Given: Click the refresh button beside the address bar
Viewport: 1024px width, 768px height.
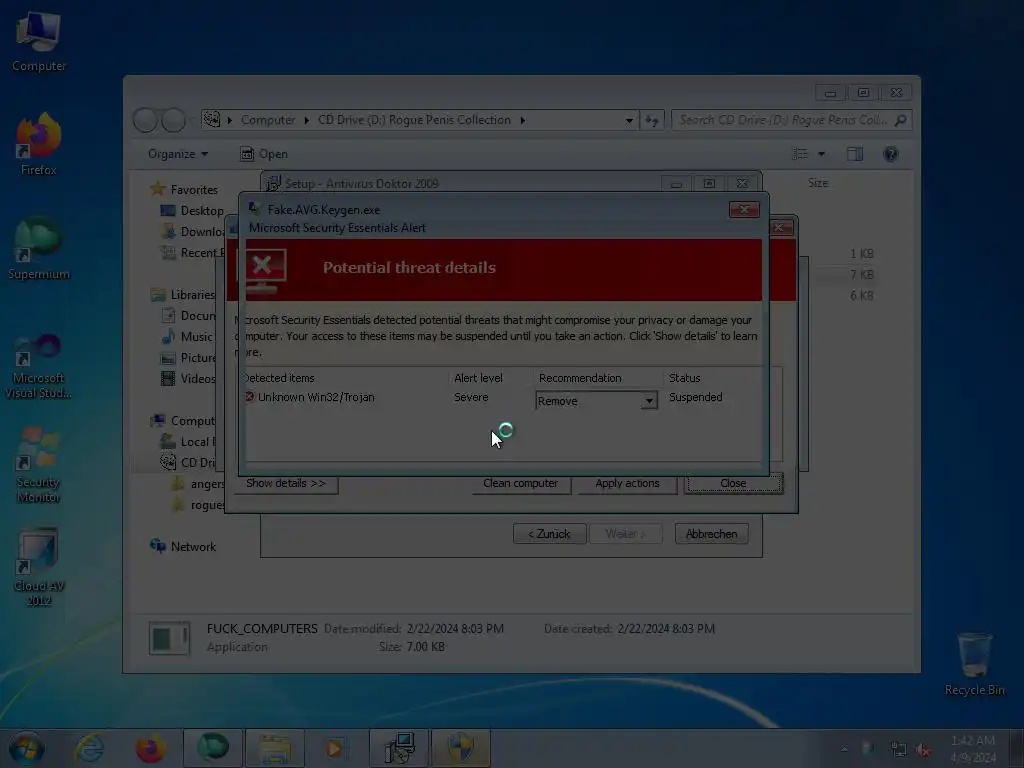Looking at the screenshot, I should click(x=652, y=120).
